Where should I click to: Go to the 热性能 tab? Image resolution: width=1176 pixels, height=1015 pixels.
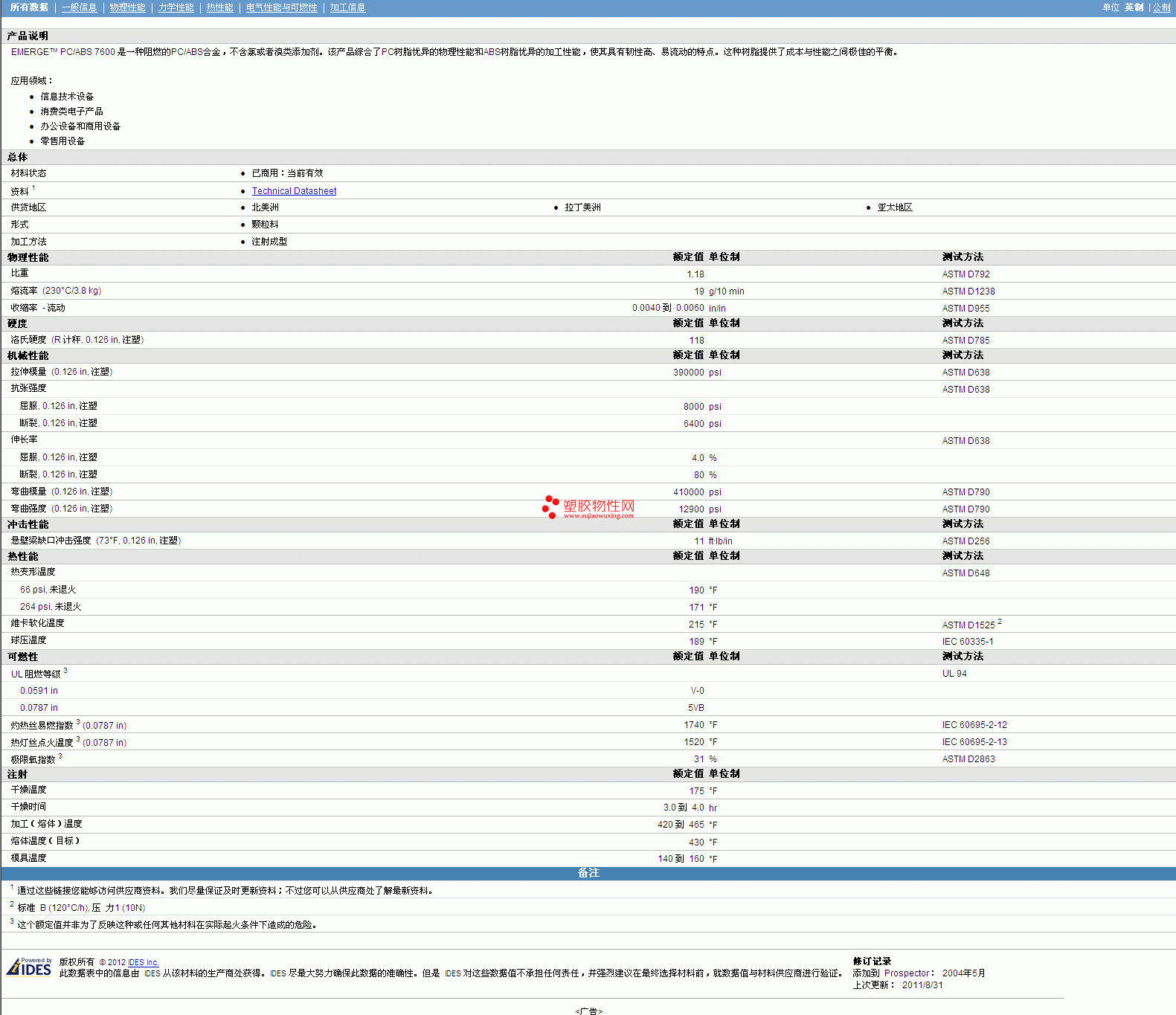point(219,7)
